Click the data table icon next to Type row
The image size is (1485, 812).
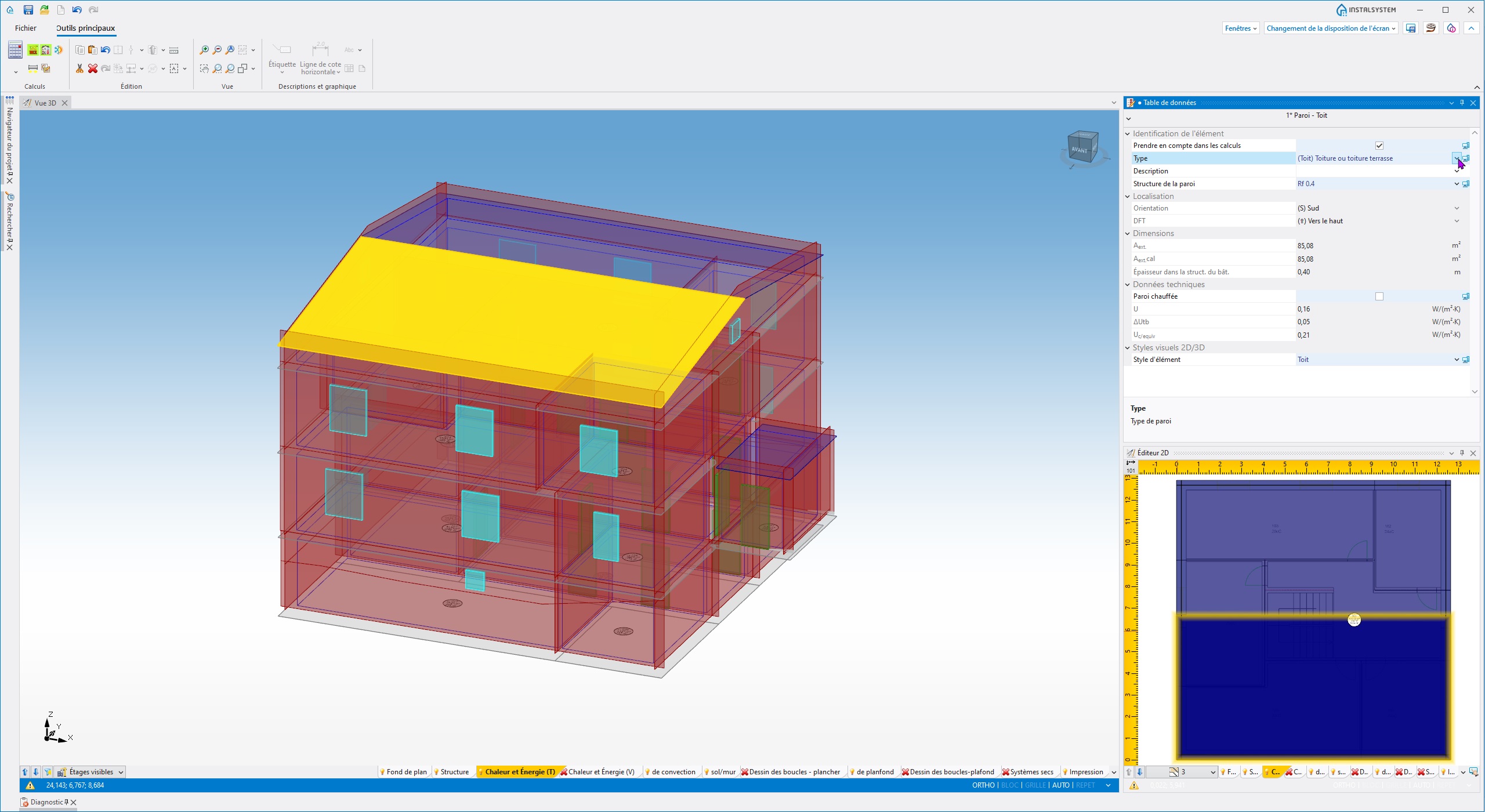click(1466, 158)
